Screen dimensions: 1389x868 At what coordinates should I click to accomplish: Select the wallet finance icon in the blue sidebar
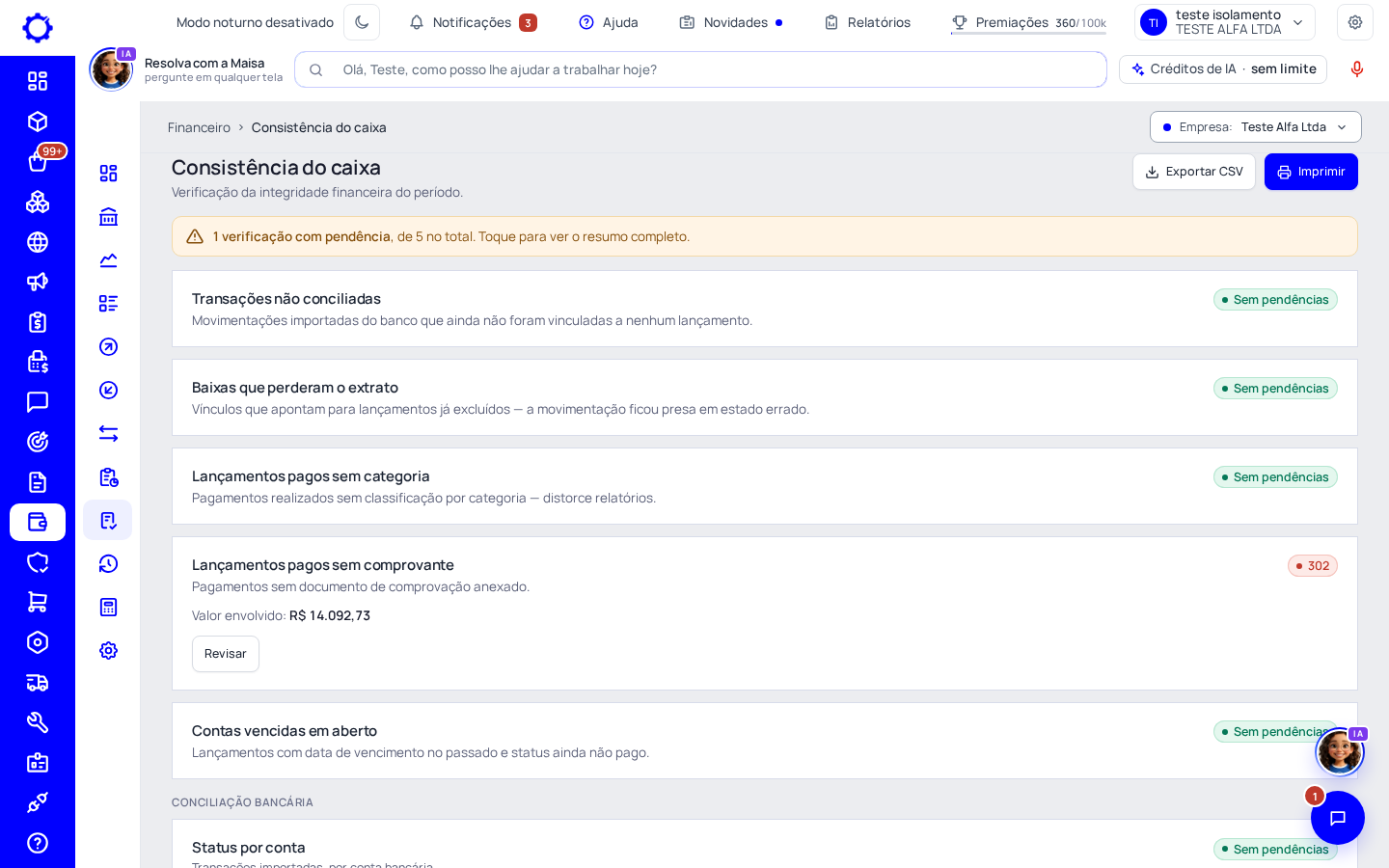pyautogui.click(x=38, y=522)
